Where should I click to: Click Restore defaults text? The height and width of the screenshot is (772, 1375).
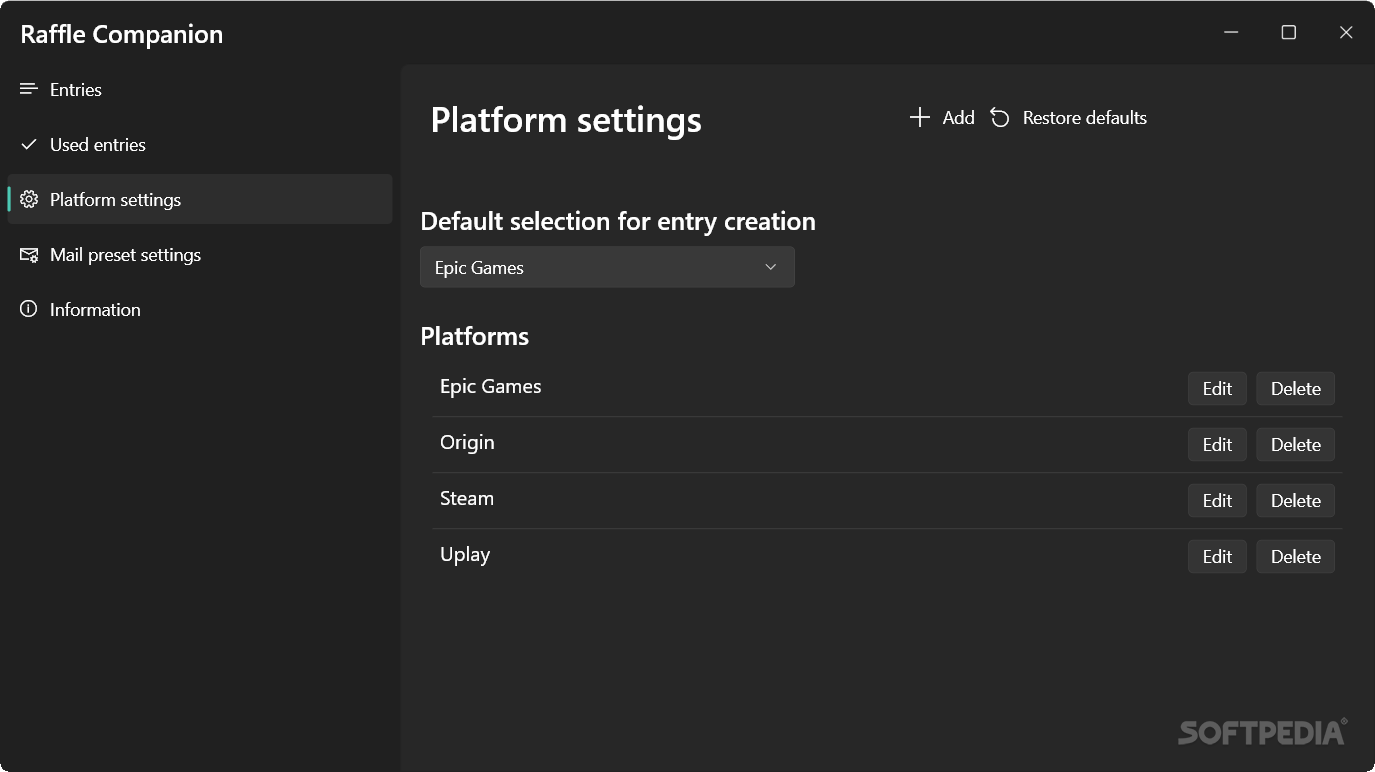[x=1084, y=117]
